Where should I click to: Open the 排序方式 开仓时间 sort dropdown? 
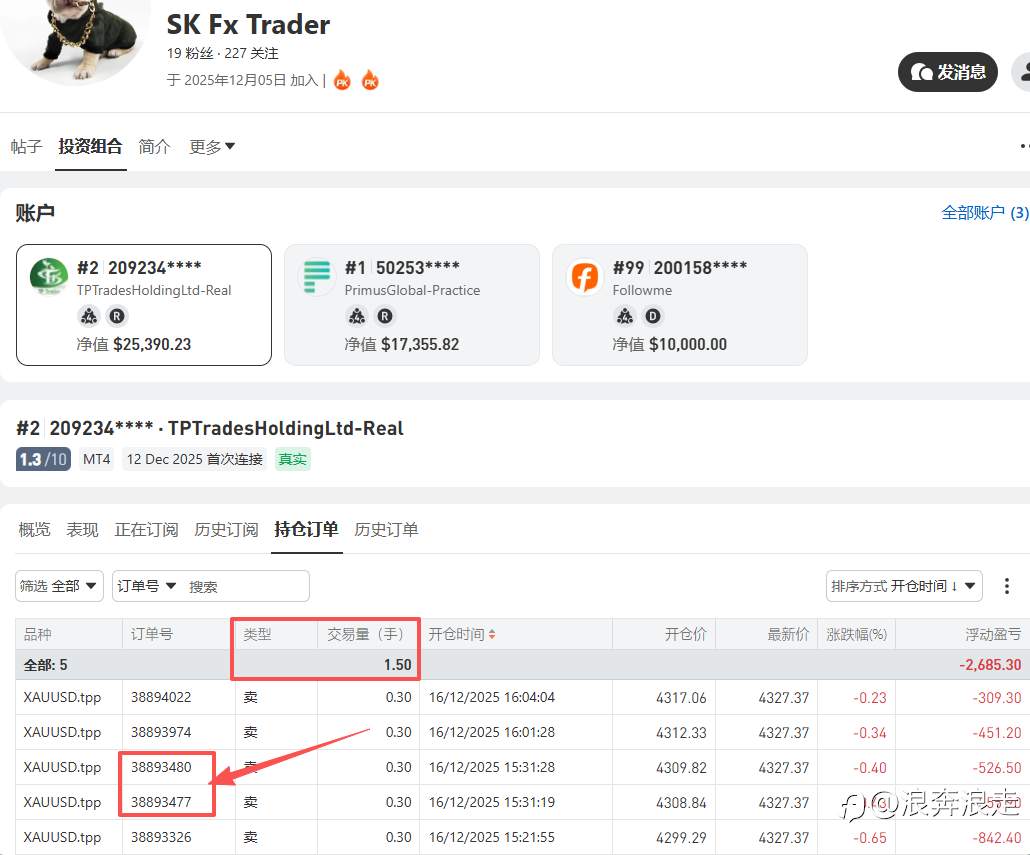(904, 586)
